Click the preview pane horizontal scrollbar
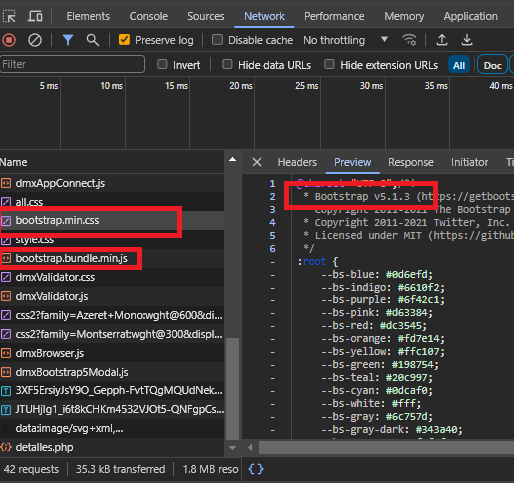The width and height of the screenshot is (514, 483). (x=386, y=447)
